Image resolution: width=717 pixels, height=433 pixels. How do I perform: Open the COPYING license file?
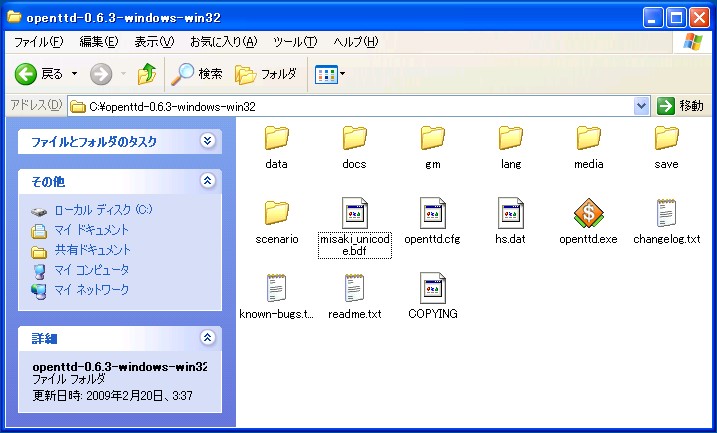432,288
